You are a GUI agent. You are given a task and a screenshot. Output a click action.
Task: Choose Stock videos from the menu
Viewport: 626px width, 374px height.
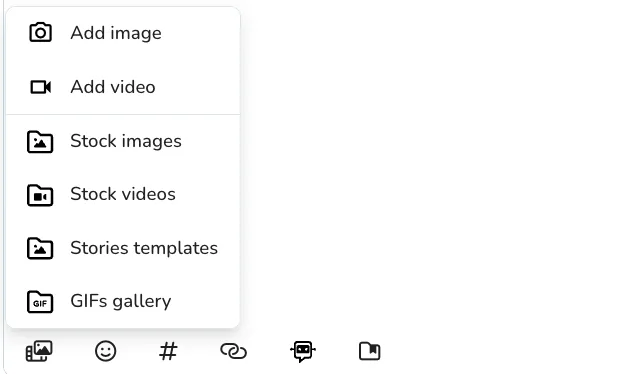tap(123, 194)
